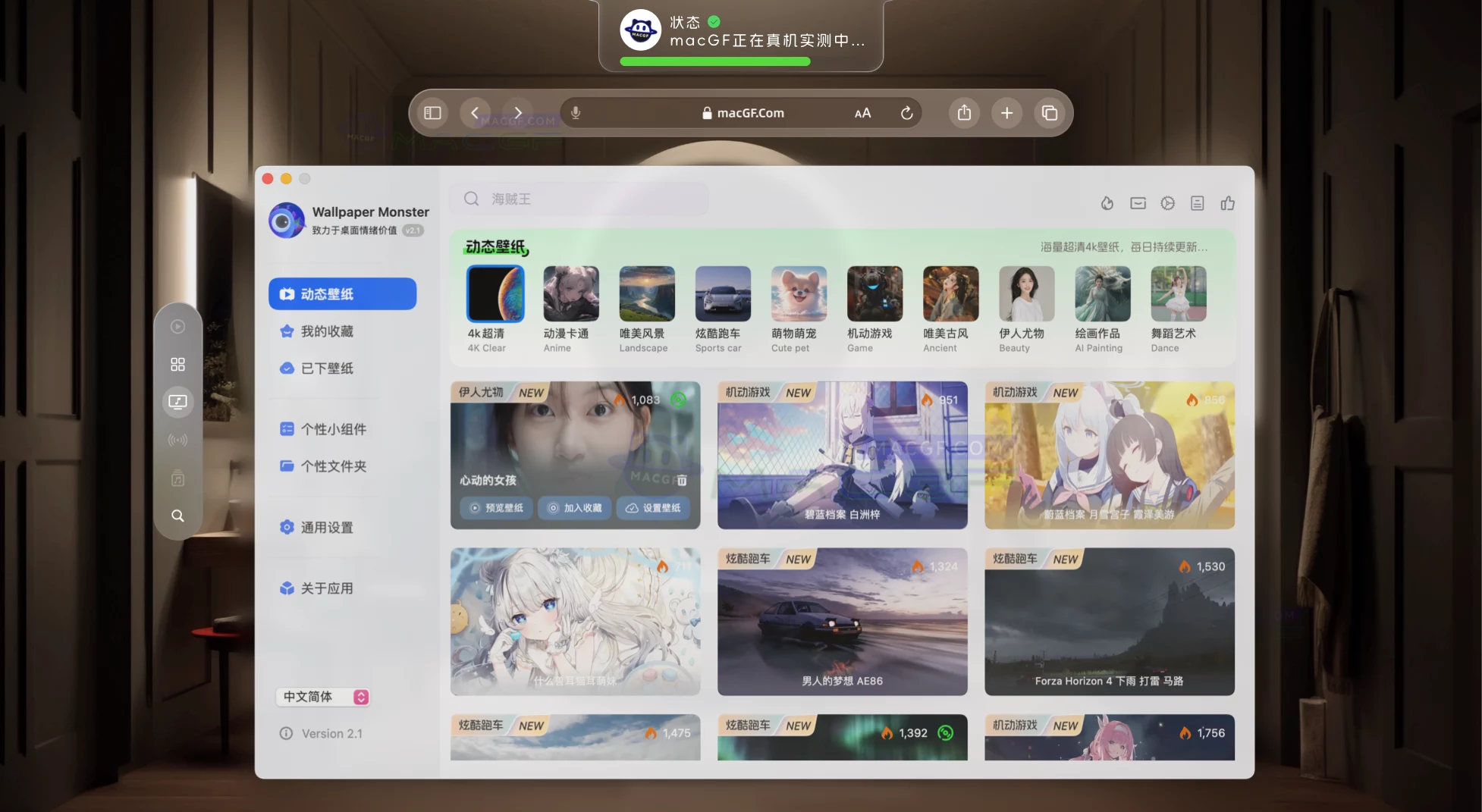1482x812 pixels.
Task: Reload the page with the refresh icon
Action: click(x=906, y=113)
